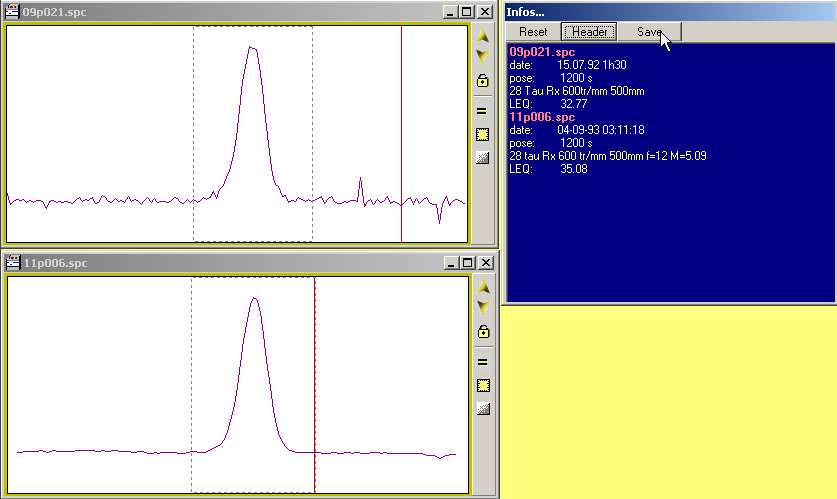Click the Infos... panel title
The image size is (837, 499).
[x=525, y=12]
